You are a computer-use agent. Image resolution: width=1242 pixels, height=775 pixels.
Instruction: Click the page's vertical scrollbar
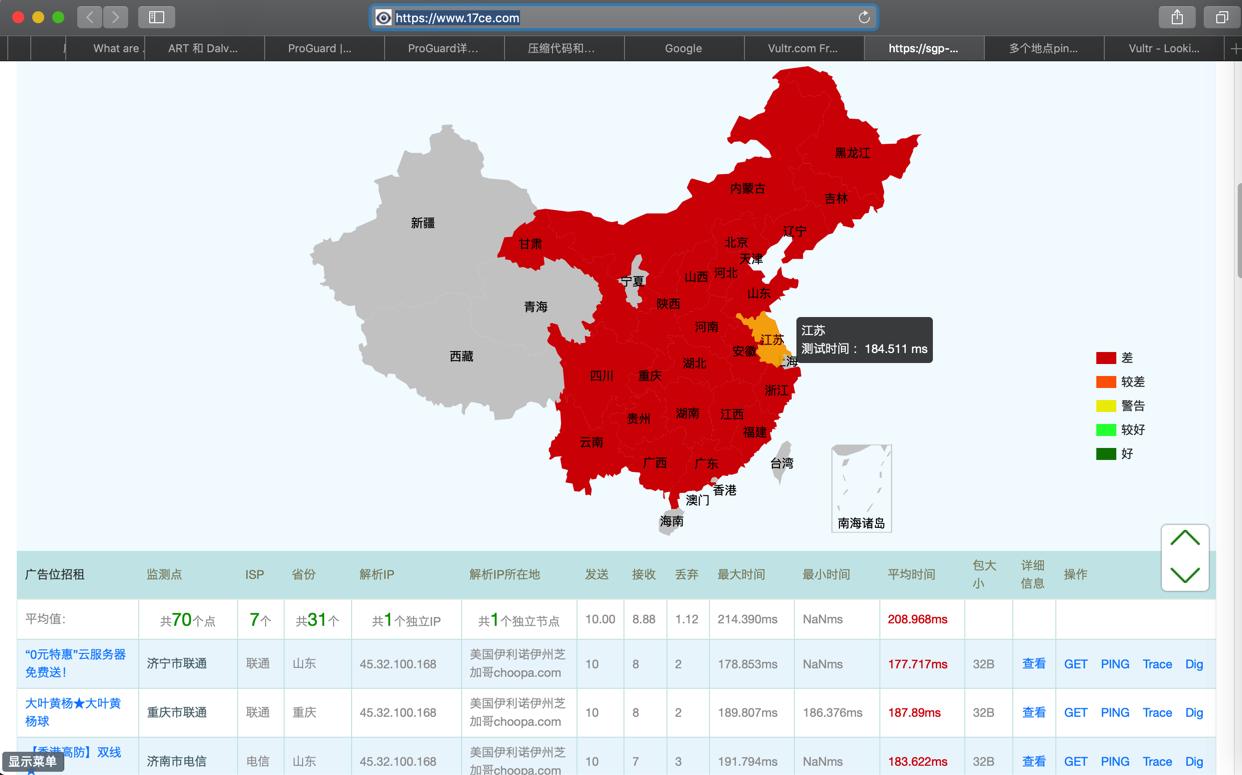[1237, 230]
